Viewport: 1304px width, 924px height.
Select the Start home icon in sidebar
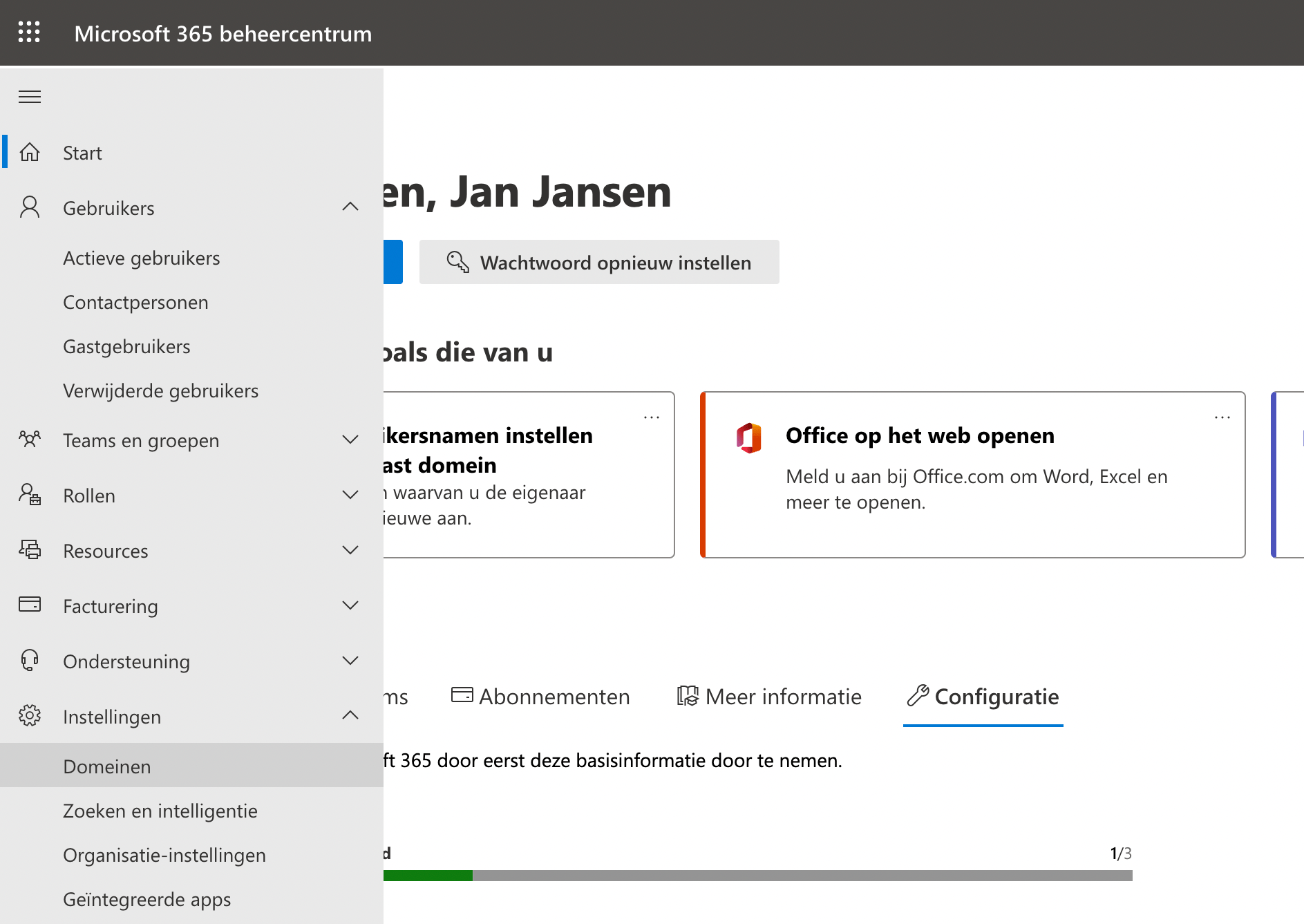30,152
